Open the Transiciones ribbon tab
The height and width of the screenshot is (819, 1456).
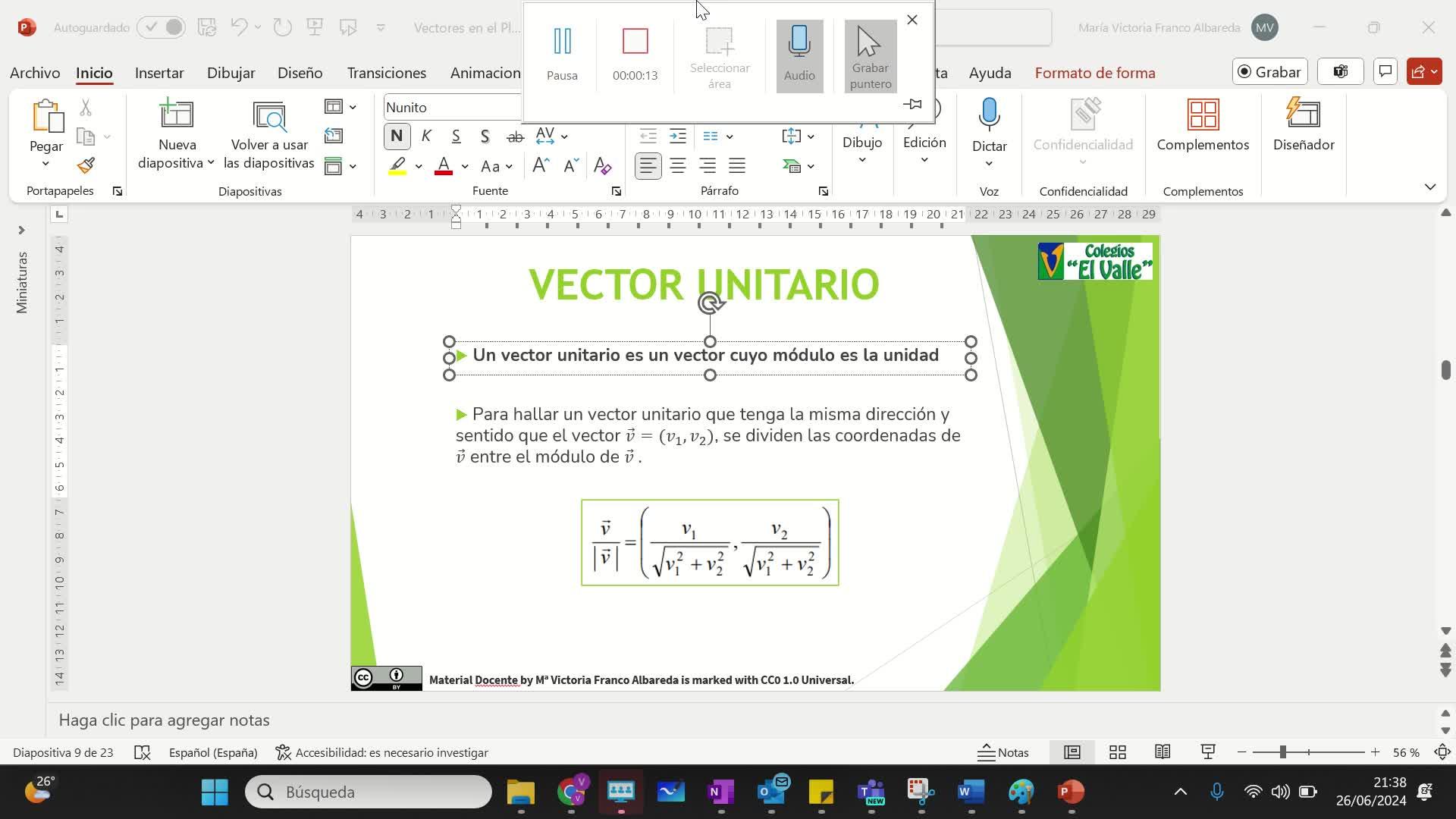[x=386, y=73]
